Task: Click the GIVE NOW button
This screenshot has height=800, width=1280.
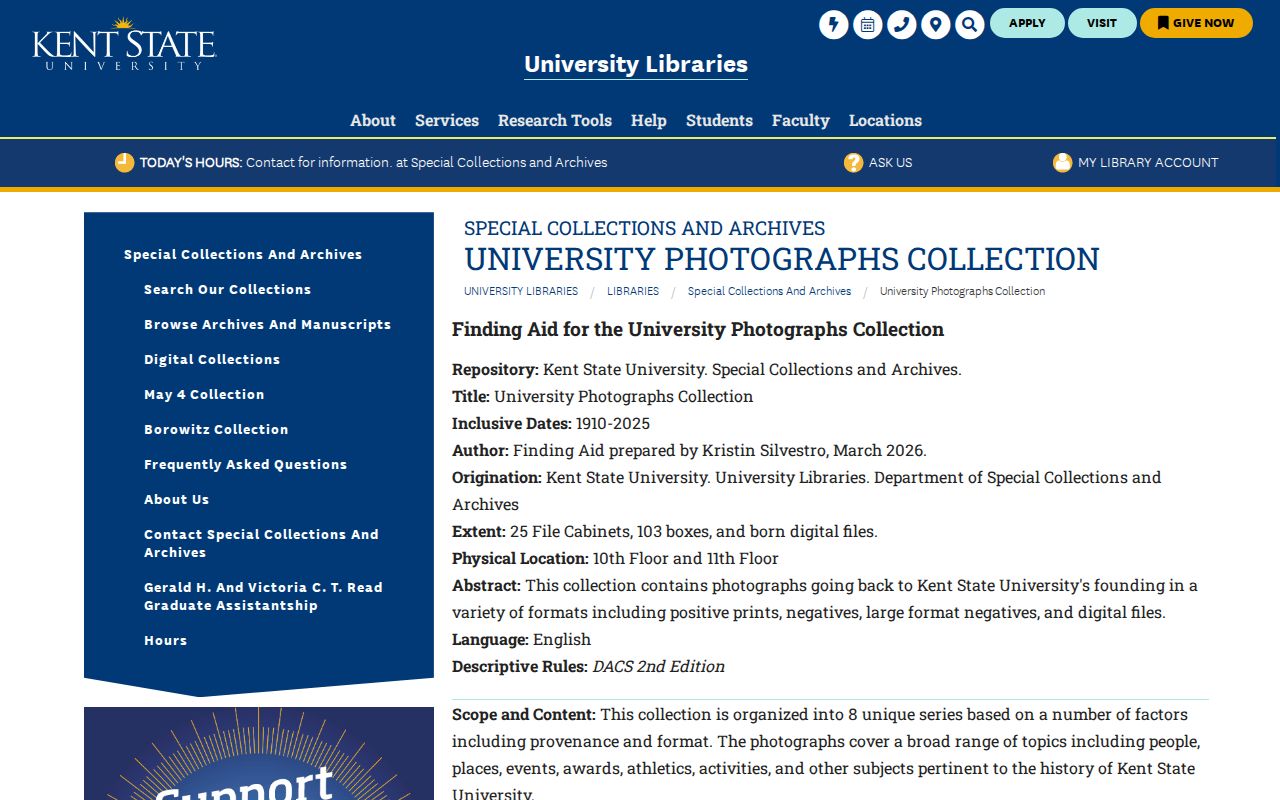Action: click(x=1196, y=23)
